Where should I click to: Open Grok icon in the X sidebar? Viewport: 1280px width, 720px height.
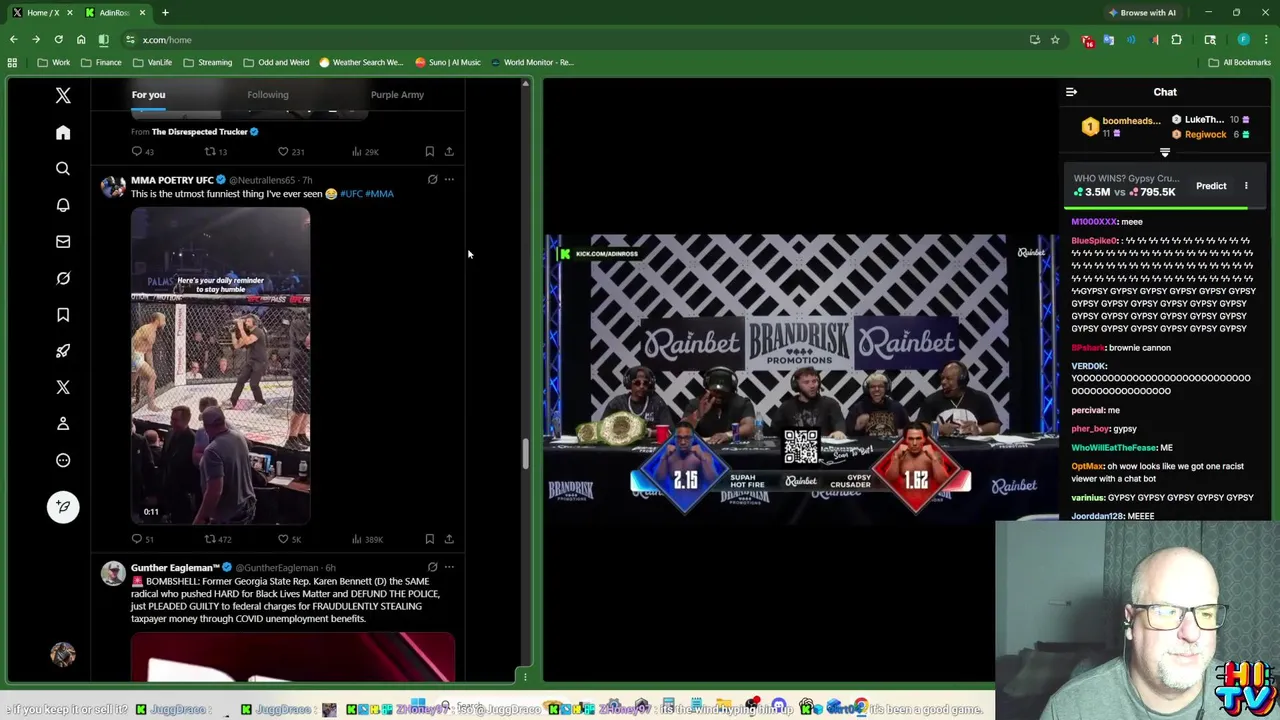point(63,278)
